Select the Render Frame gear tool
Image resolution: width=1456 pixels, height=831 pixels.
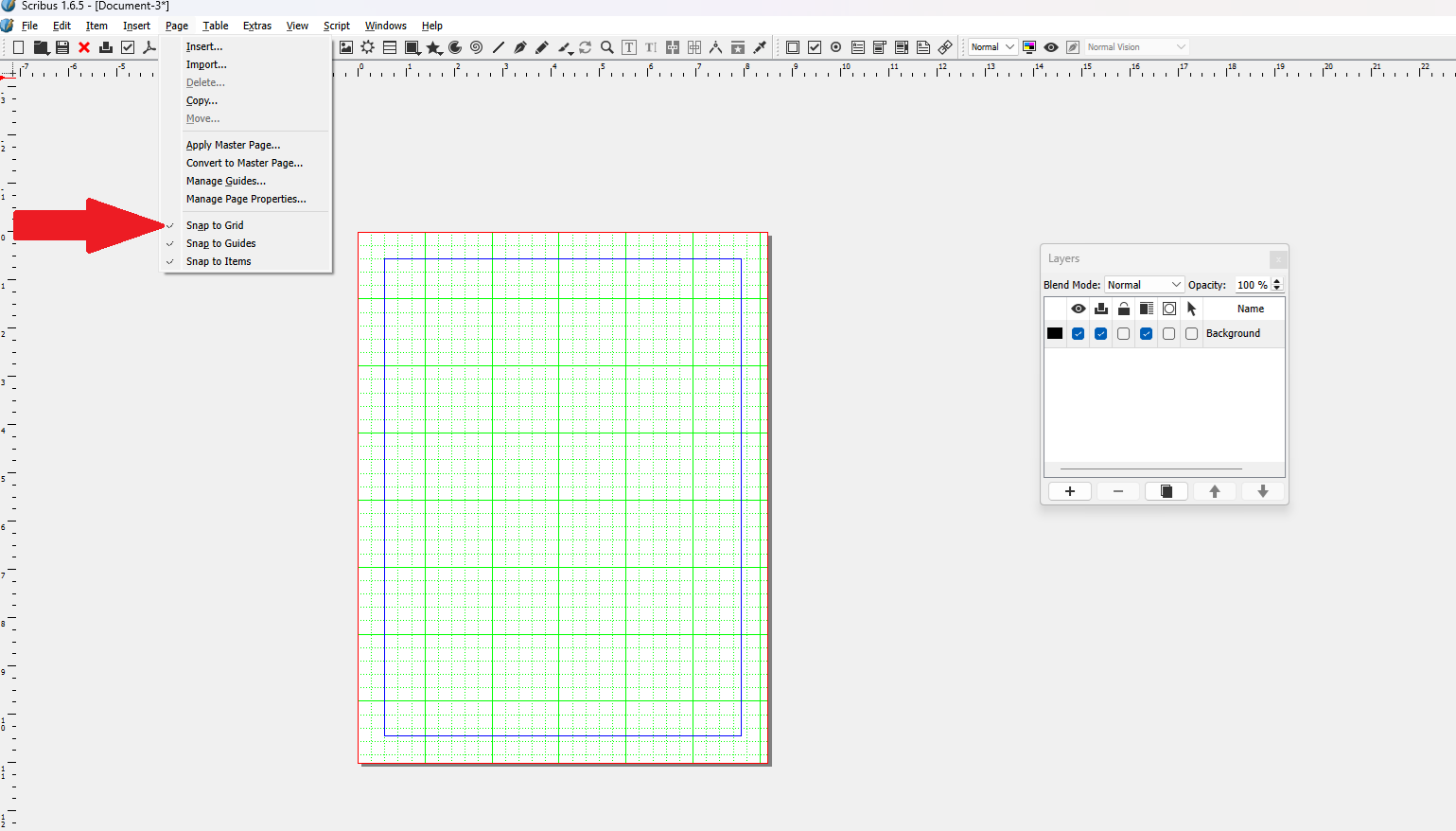coord(368,47)
